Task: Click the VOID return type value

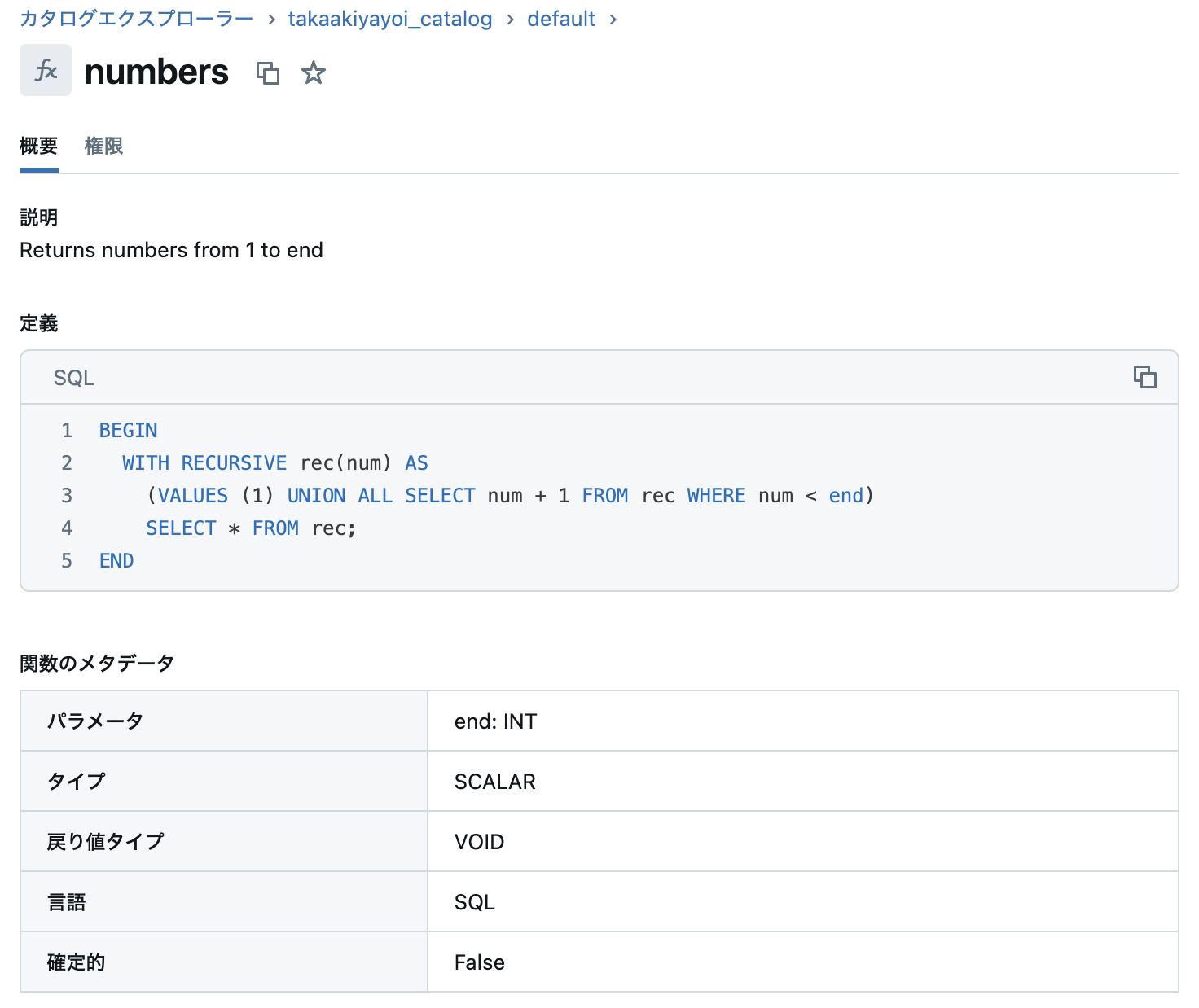Action: [480, 842]
